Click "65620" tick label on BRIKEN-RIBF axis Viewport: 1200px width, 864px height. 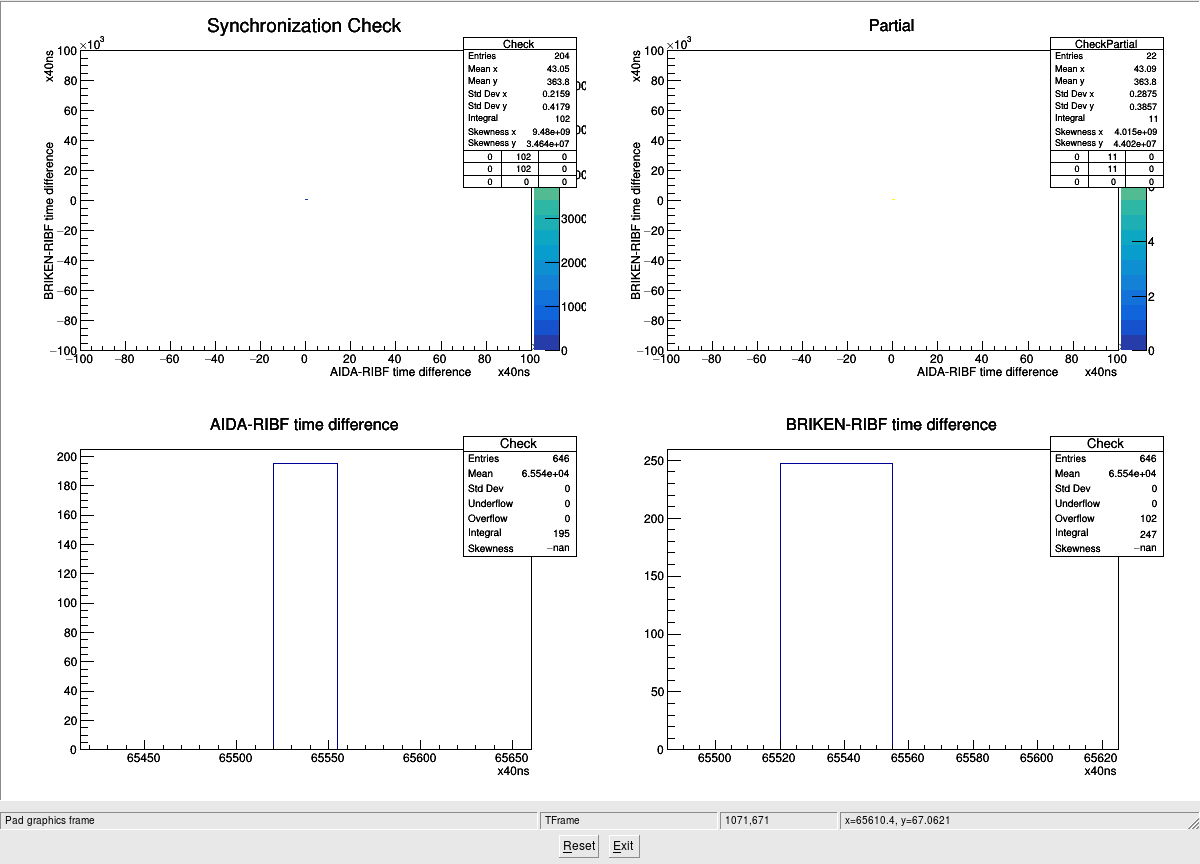tap(1100, 759)
